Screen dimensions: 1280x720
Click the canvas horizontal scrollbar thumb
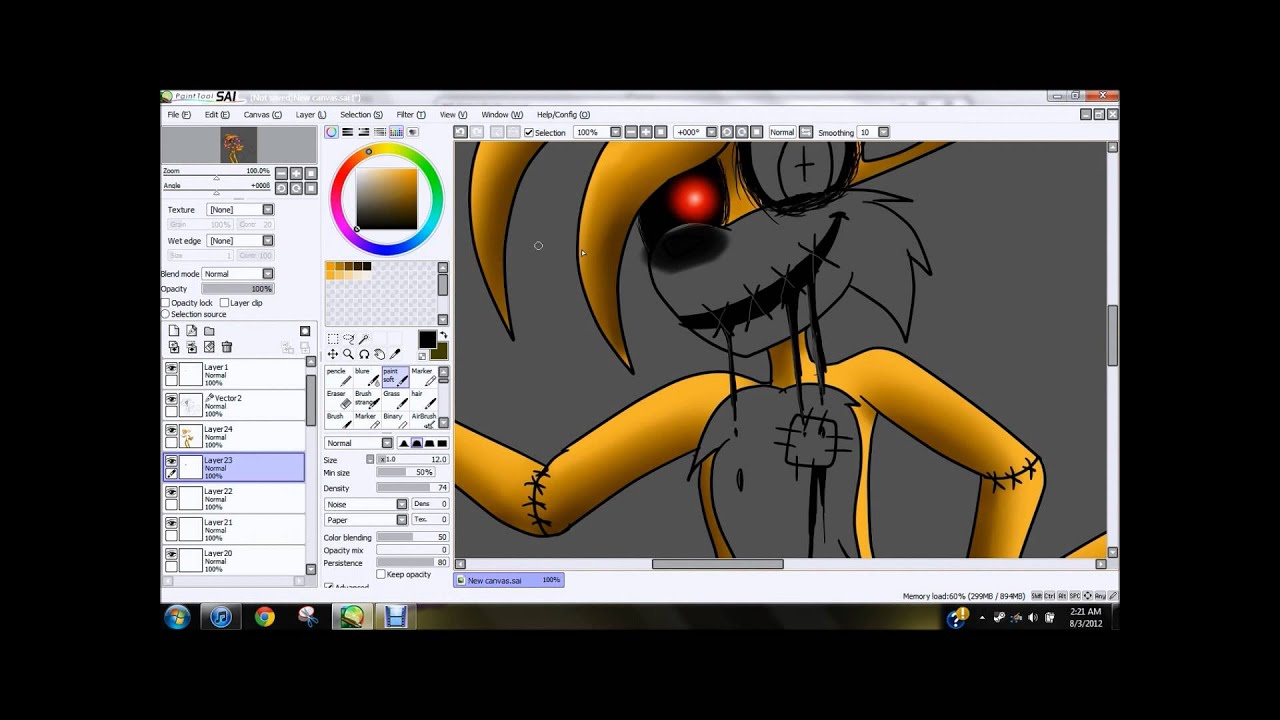pos(718,564)
